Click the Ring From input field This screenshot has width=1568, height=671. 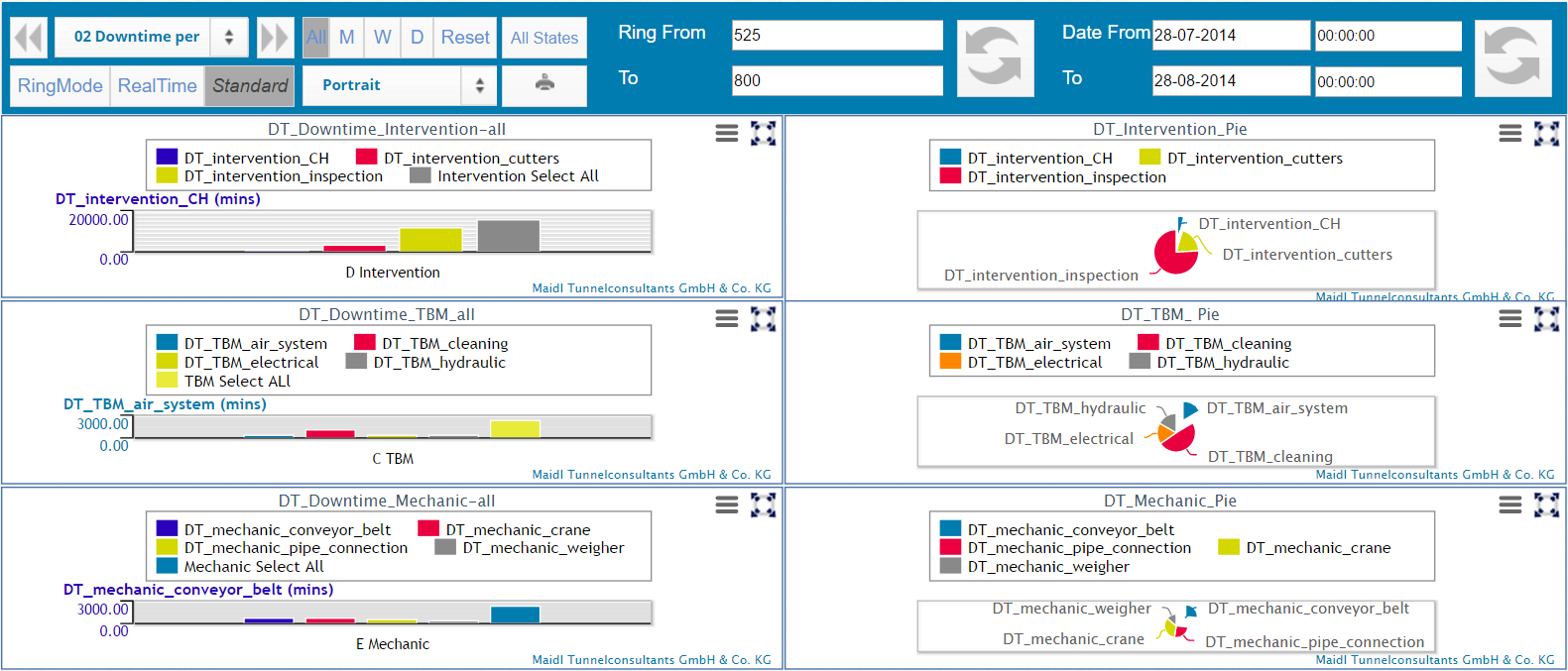(x=837, y=35)
